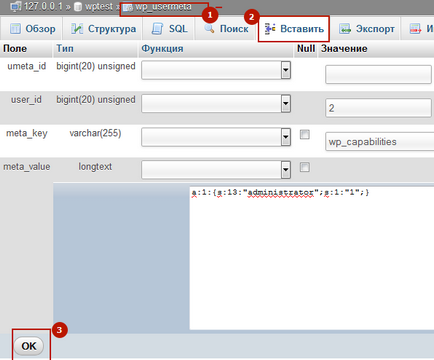Click the Функция column header link
434x360 pixels.
(162, 49)
